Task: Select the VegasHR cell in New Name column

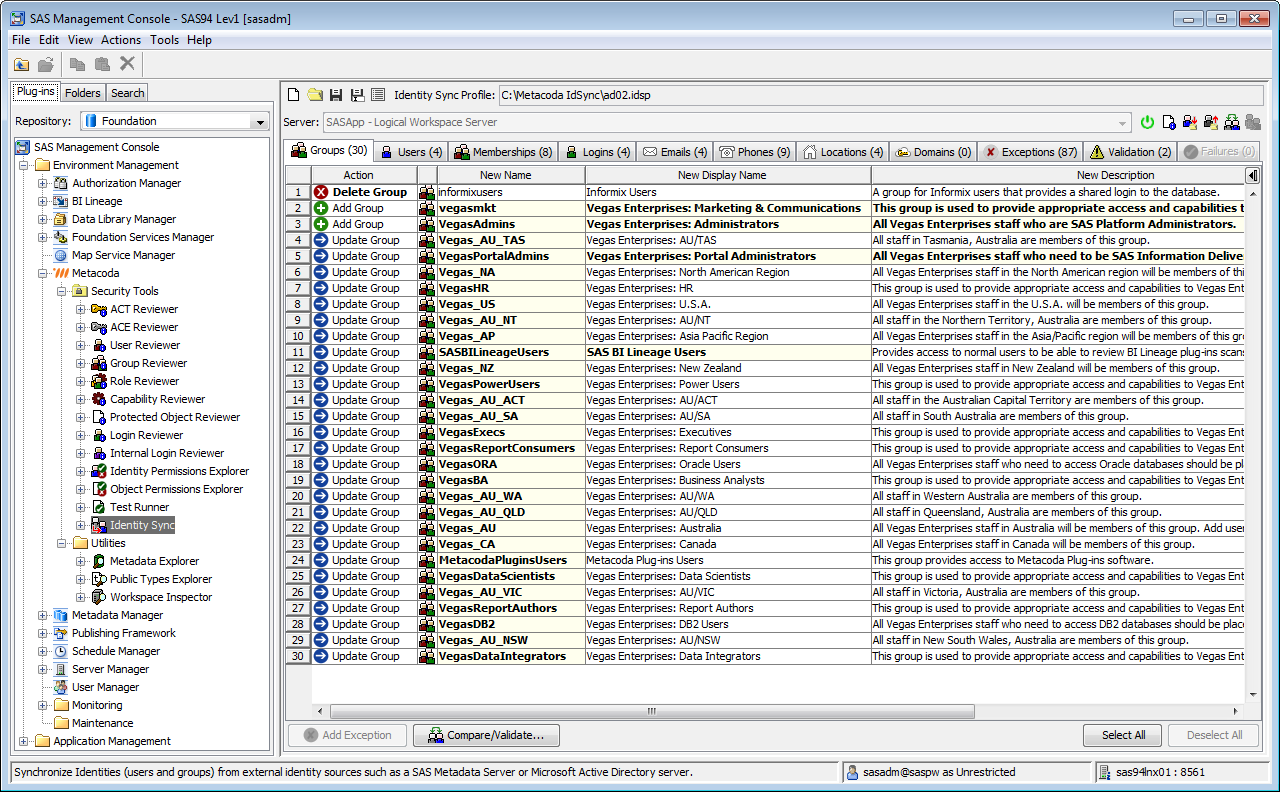Action: (511, 288)
